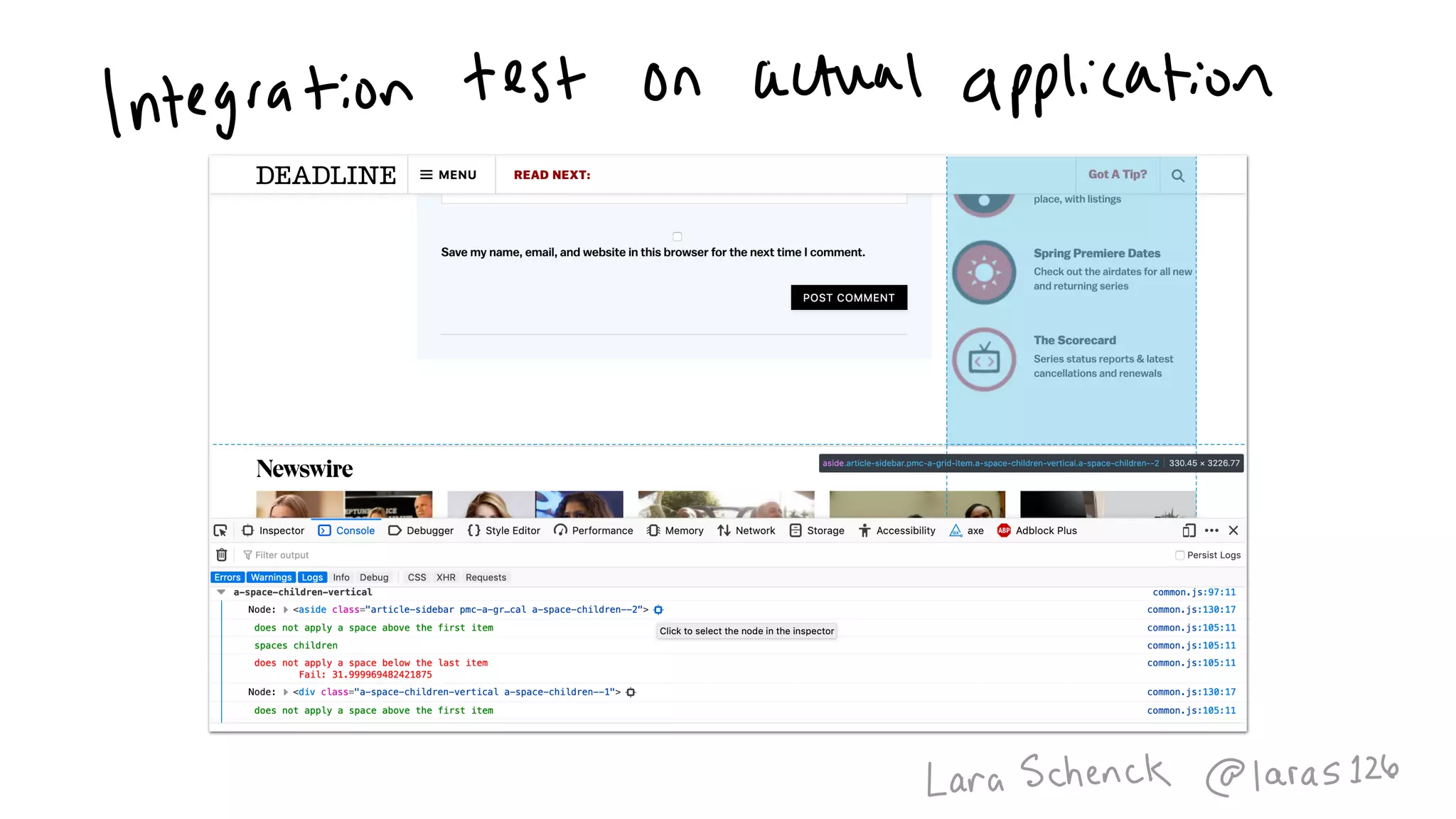Click the element picker icon in devtools

coord(220,530)
